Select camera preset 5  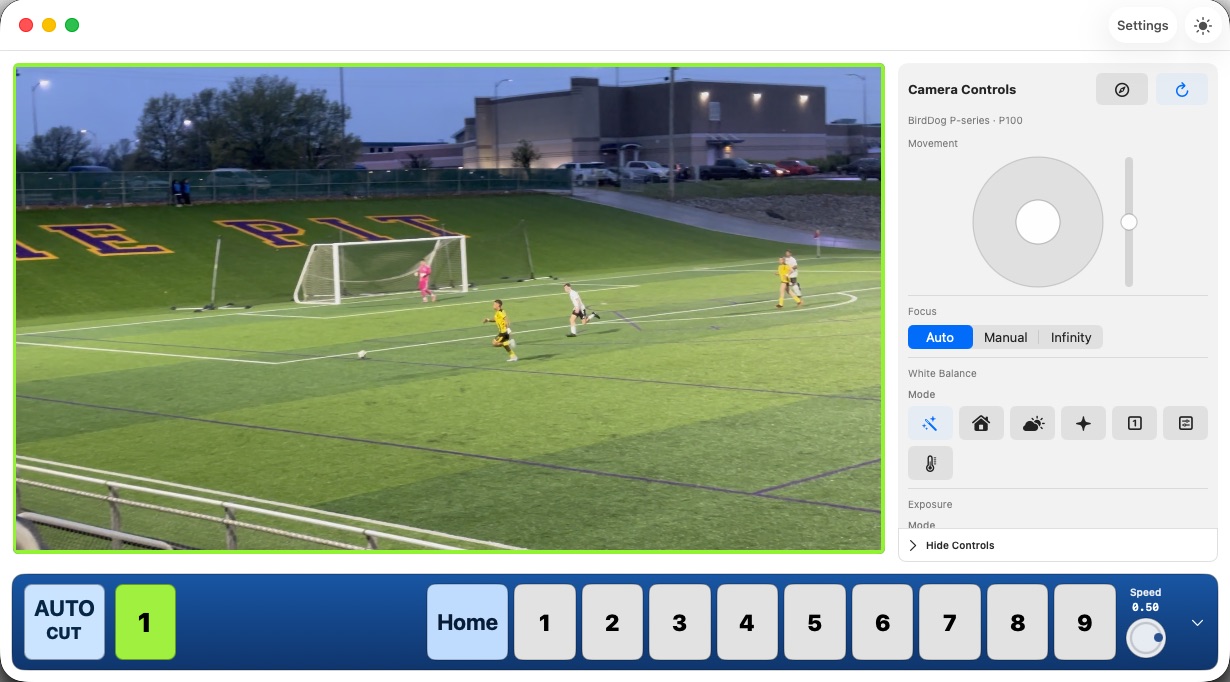tap(815, 622)
